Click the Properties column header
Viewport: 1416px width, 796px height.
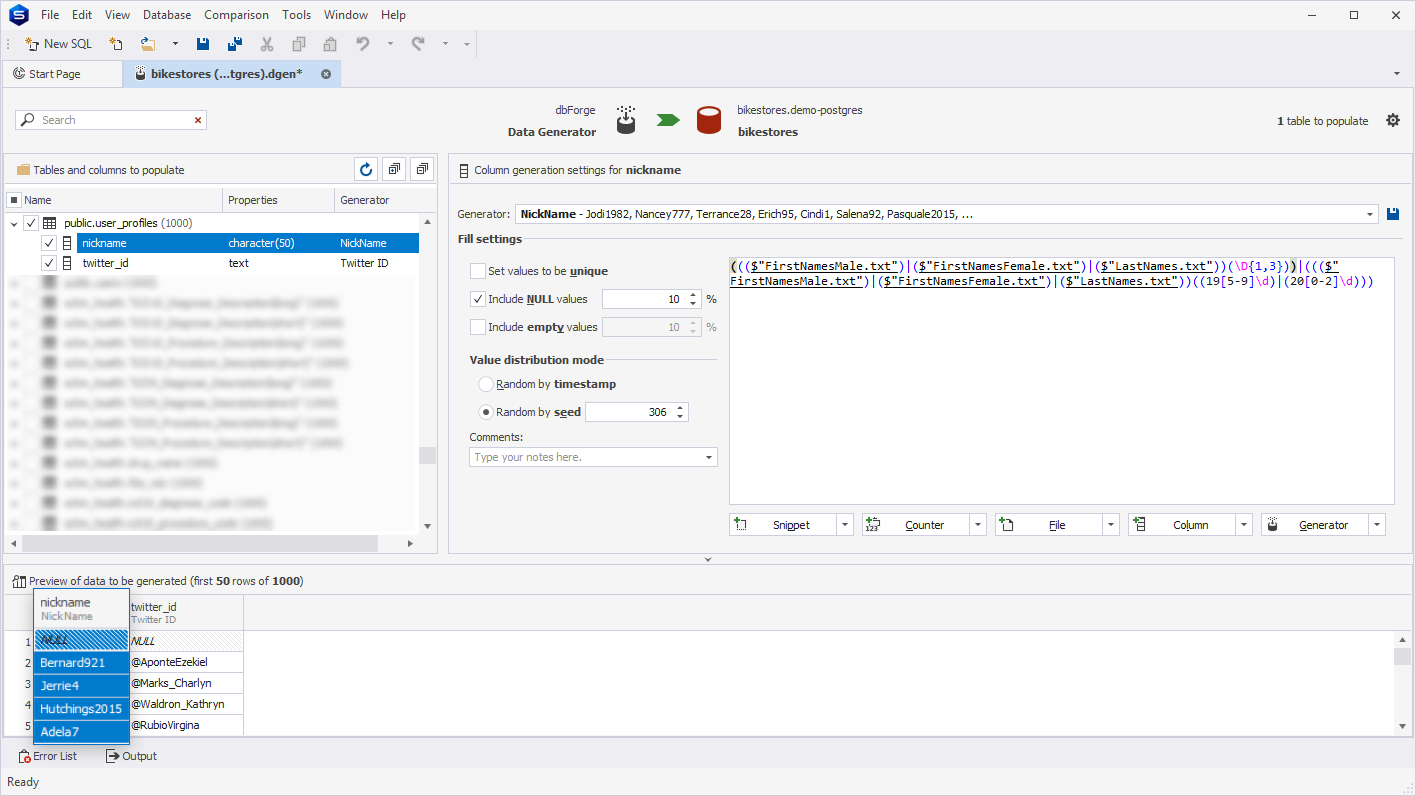point(278,200)
